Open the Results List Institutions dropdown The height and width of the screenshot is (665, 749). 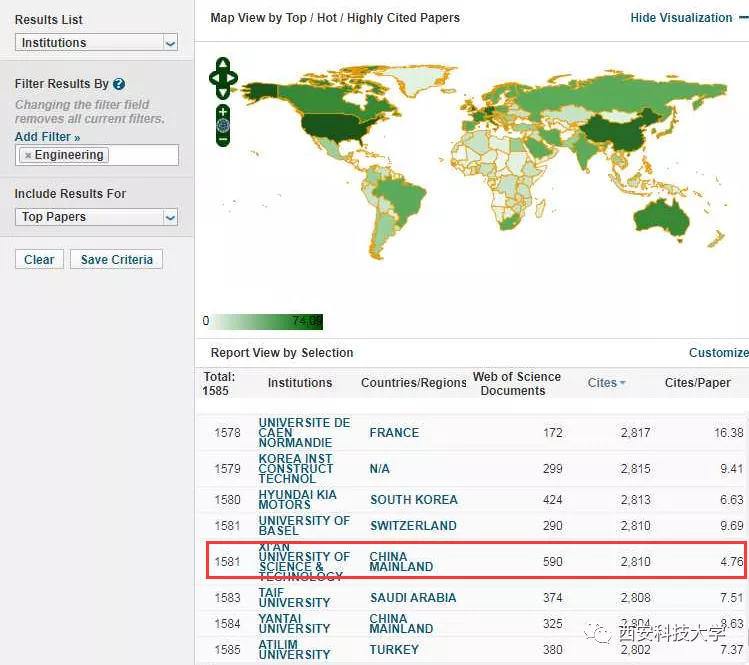pyautogui.click(x=97, y=43)
